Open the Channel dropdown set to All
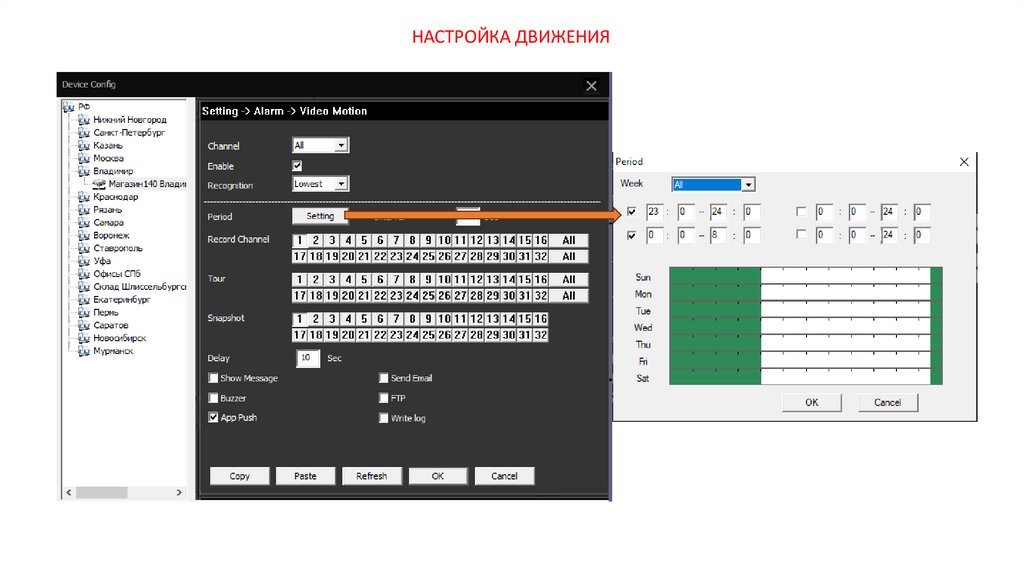This screenshot has height=574, width=1024. pos(320,145)
